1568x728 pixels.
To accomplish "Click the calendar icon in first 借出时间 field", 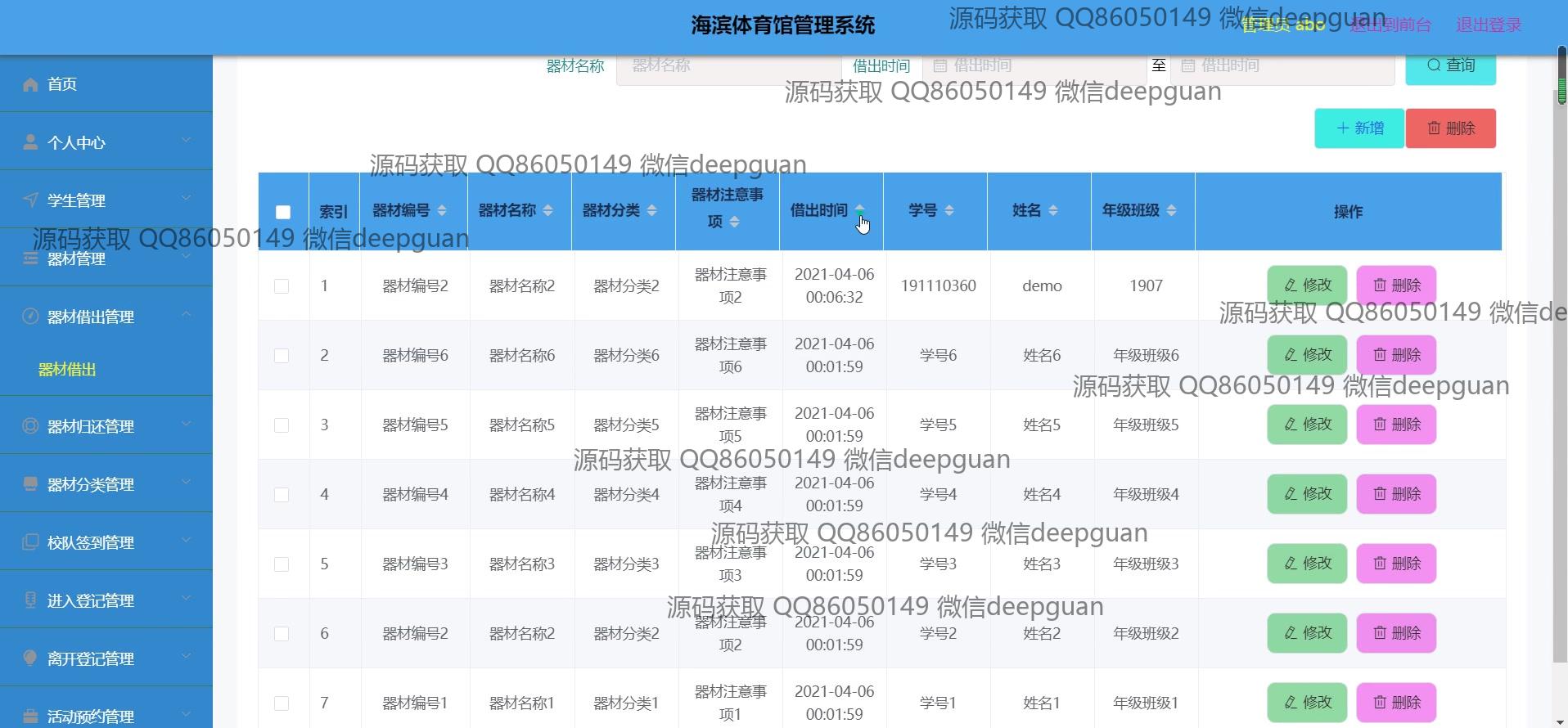I will pyautogui.click(x=940, y=65).
